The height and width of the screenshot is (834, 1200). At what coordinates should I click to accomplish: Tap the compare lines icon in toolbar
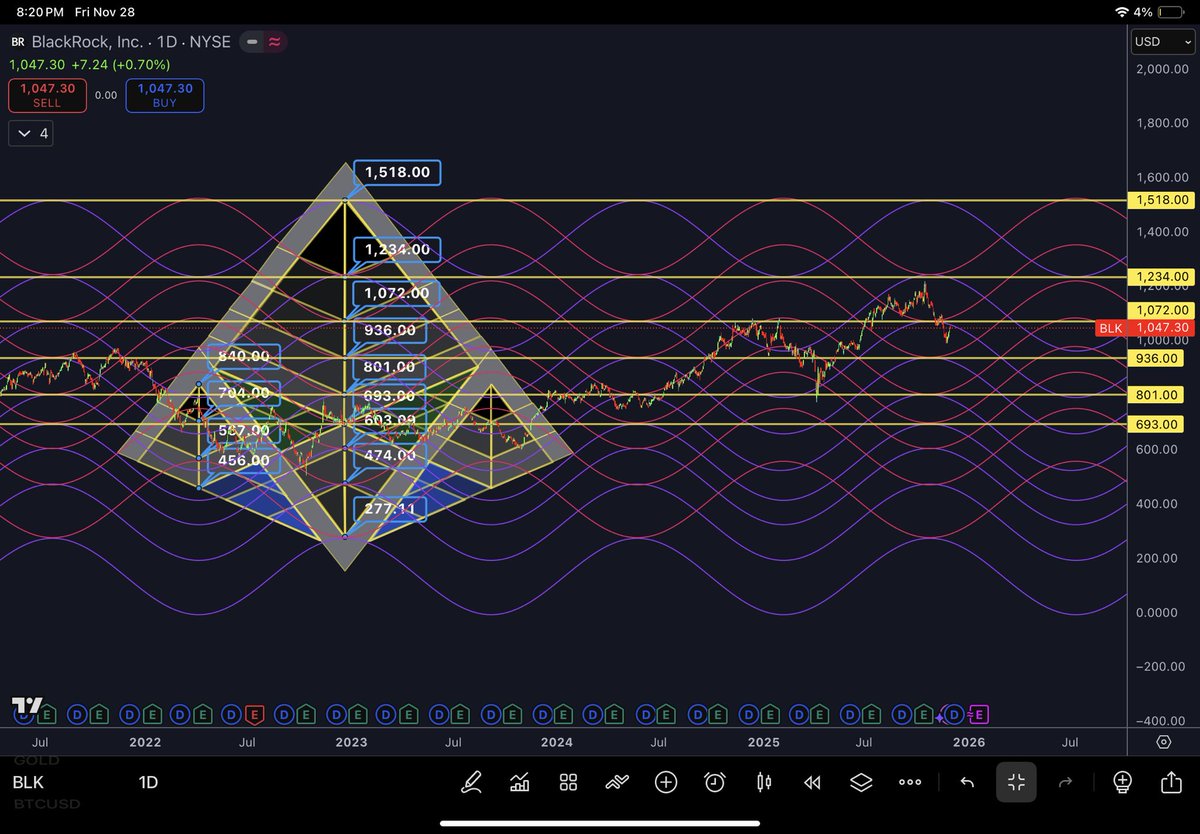click(x=617, y=782)
